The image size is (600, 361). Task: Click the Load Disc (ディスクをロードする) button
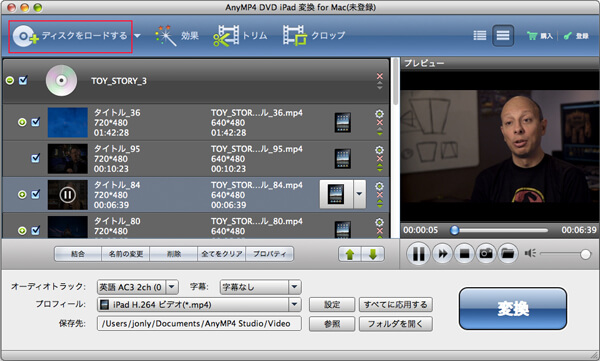(70, 36)
